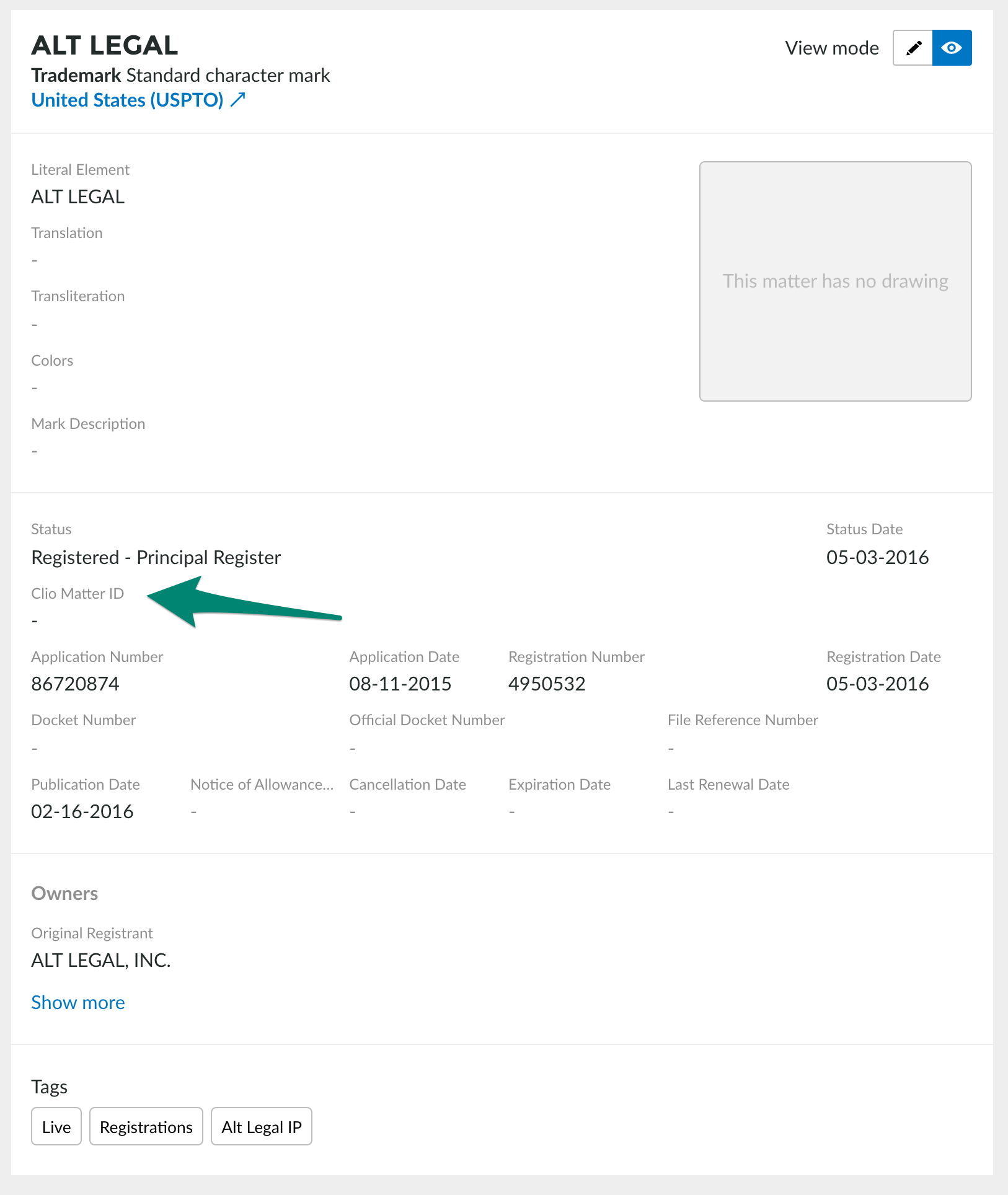Click the external link arrow beside USPTO
Image resolution: width=1008 pixels, height=1195 pixels.
click(x=238, y=99)
